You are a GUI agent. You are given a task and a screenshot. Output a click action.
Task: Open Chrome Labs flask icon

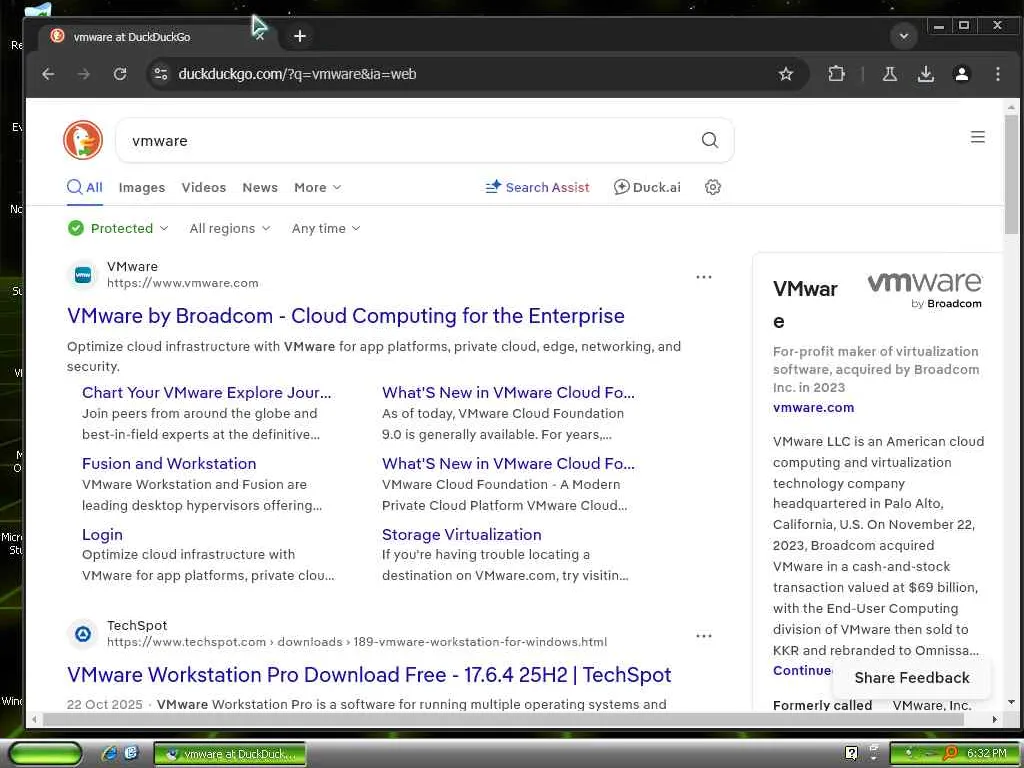click(889, 74)
